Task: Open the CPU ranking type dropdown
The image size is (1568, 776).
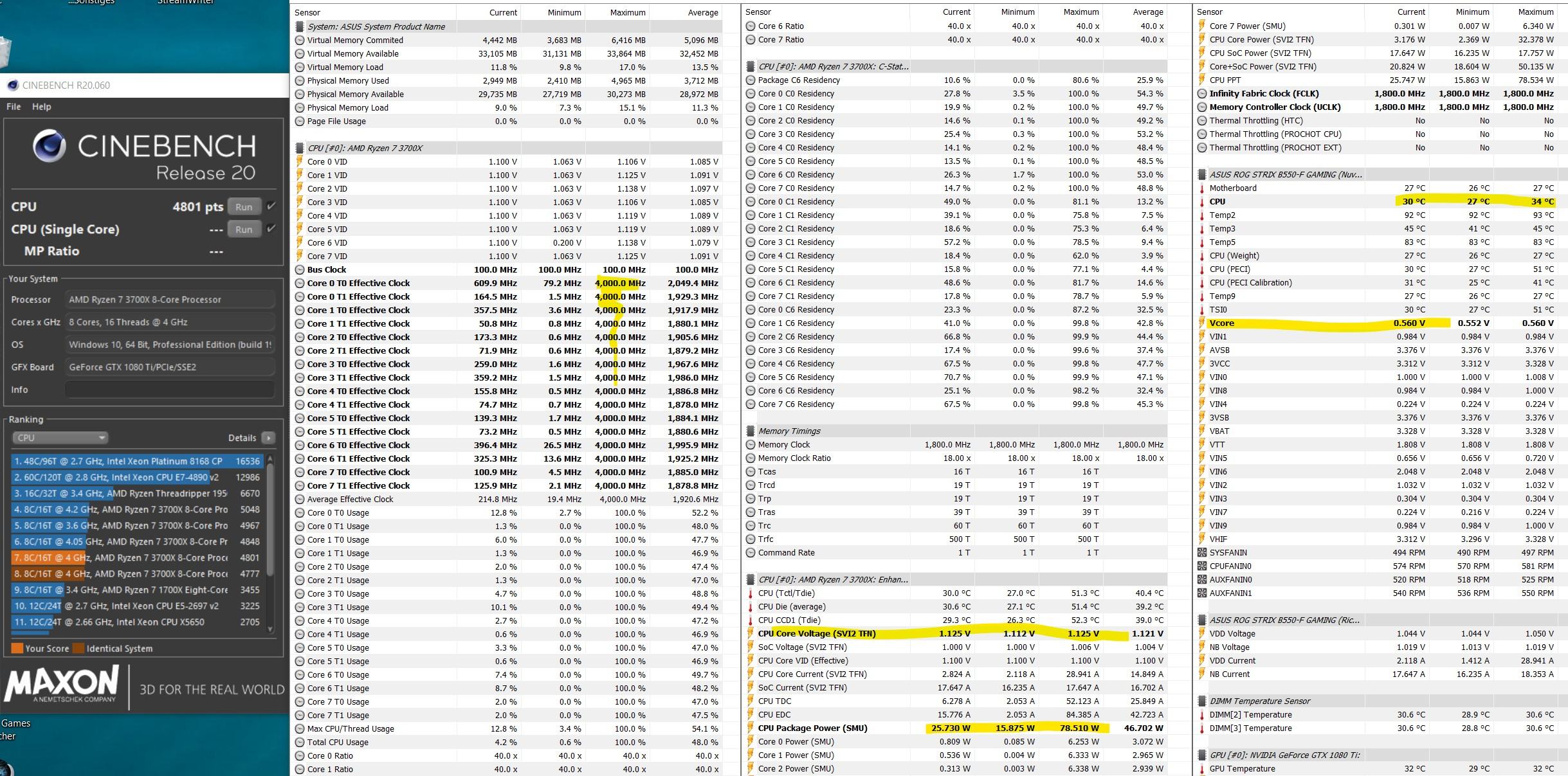Action: click(x=60, y=438)
